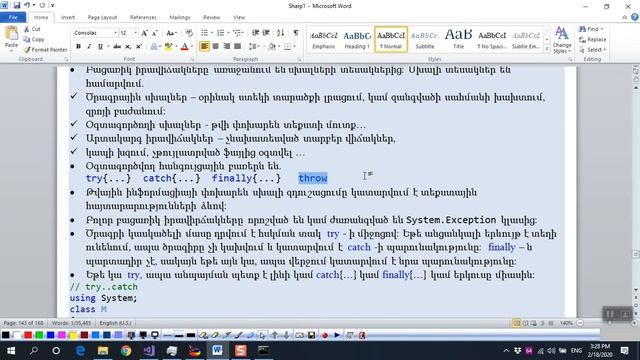Switch to the Mailings tab
The width and height of the screenshot is (640, 360).
click(180, 18)
